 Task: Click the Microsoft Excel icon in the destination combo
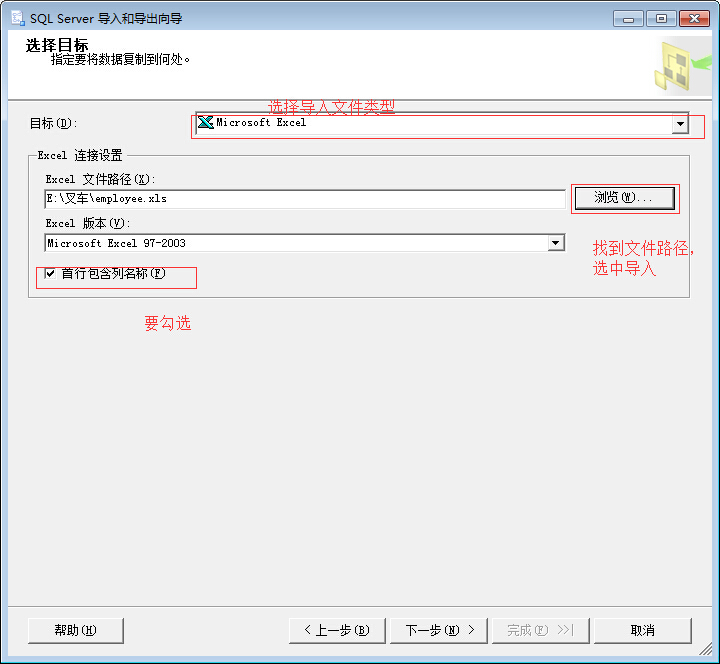pos(205,123)
